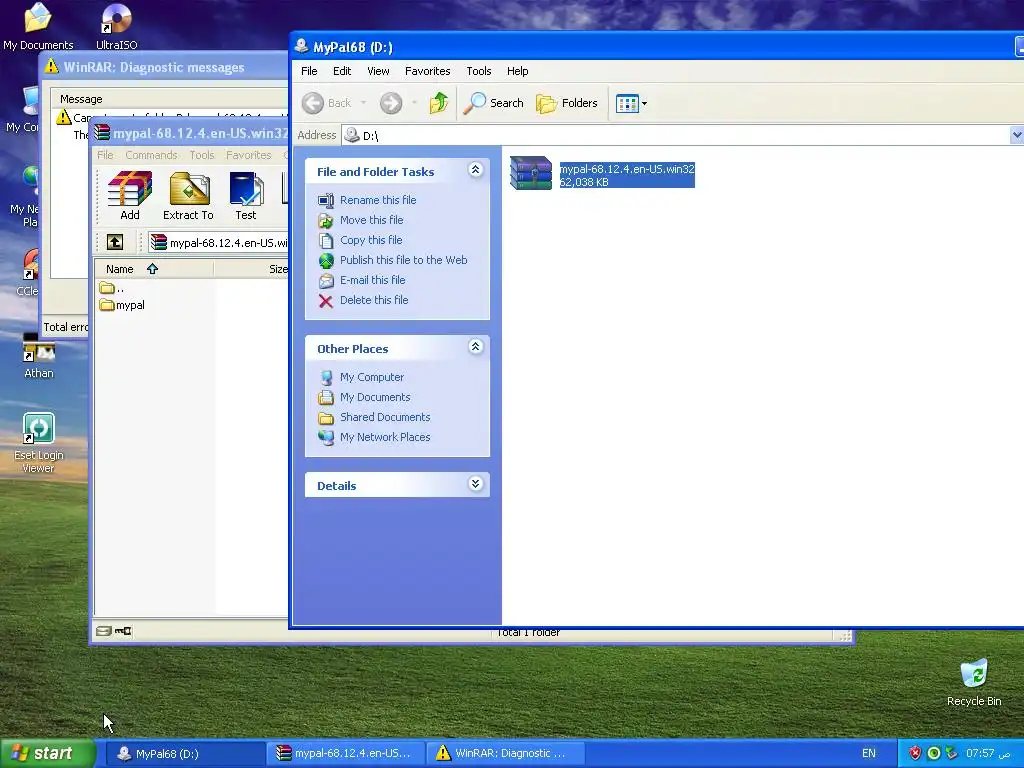
Task: Open the Help menu in MyPal68 window
Action: coord(517,71)
